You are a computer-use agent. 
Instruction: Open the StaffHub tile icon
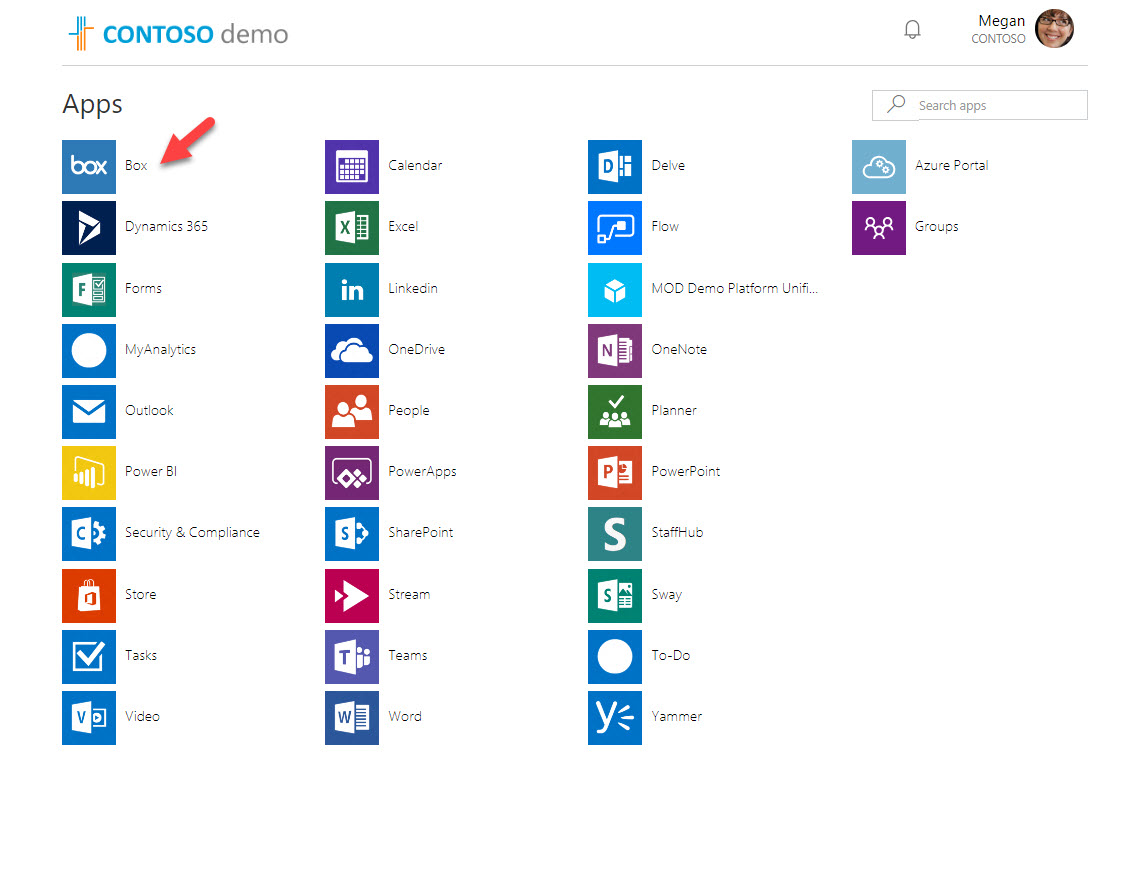pos(614,534)
